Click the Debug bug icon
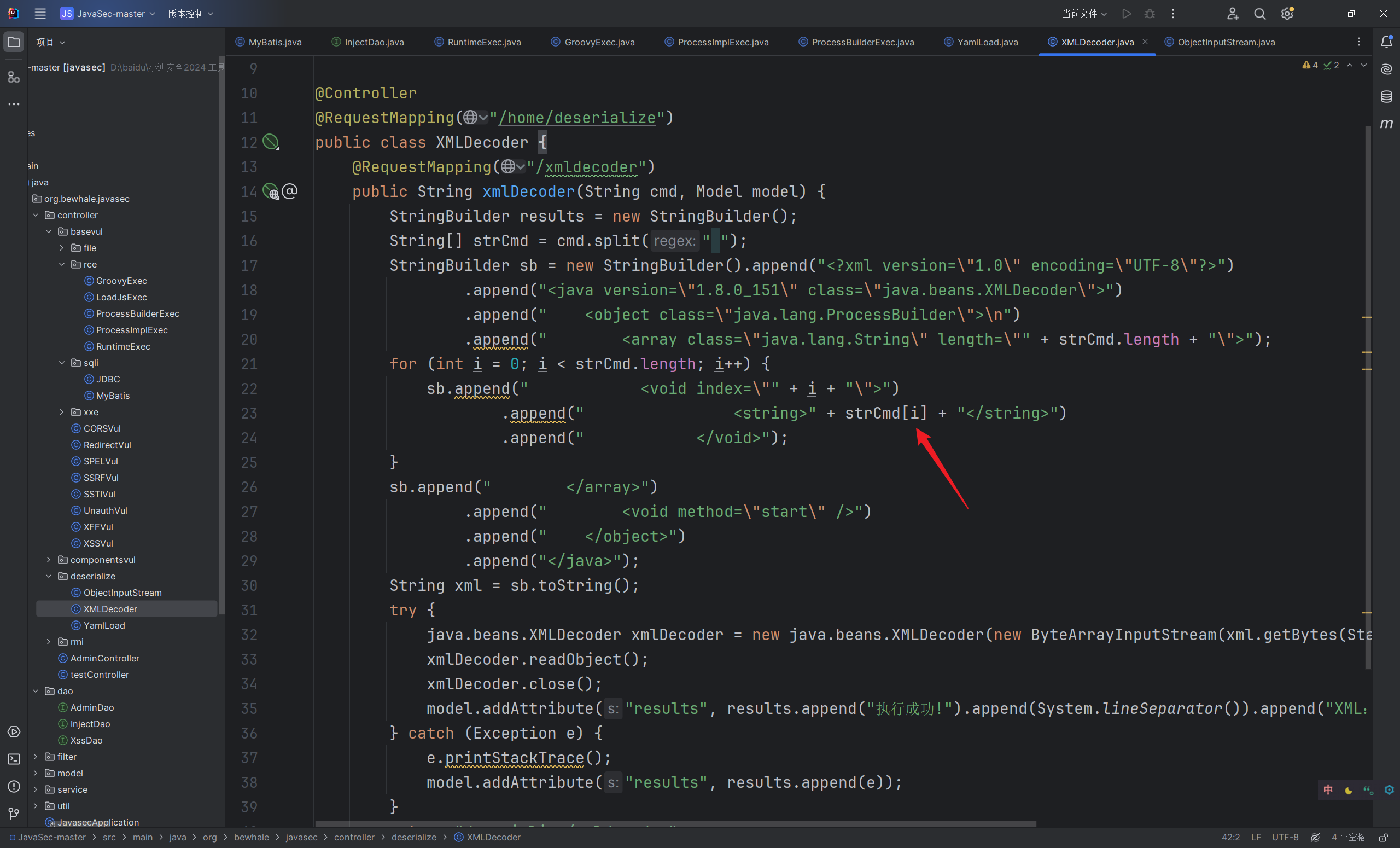 point(1150,14)
